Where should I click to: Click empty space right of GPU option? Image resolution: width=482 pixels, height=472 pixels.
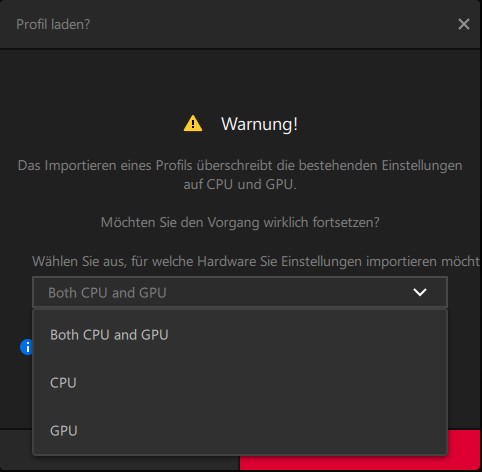click(267, 430)
